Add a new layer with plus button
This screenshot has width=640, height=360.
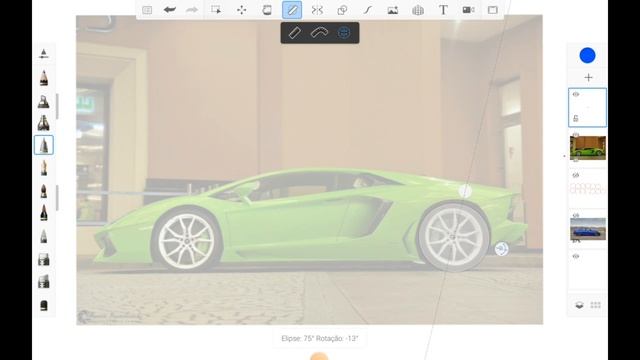[x=588, y=78]
